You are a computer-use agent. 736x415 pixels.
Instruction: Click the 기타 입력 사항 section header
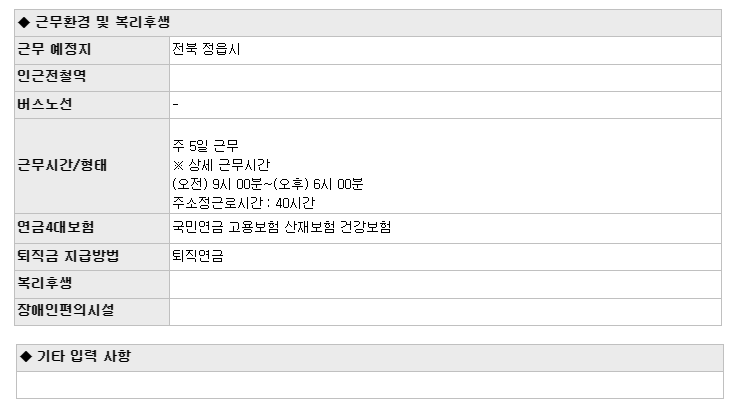tap(370, 357)
